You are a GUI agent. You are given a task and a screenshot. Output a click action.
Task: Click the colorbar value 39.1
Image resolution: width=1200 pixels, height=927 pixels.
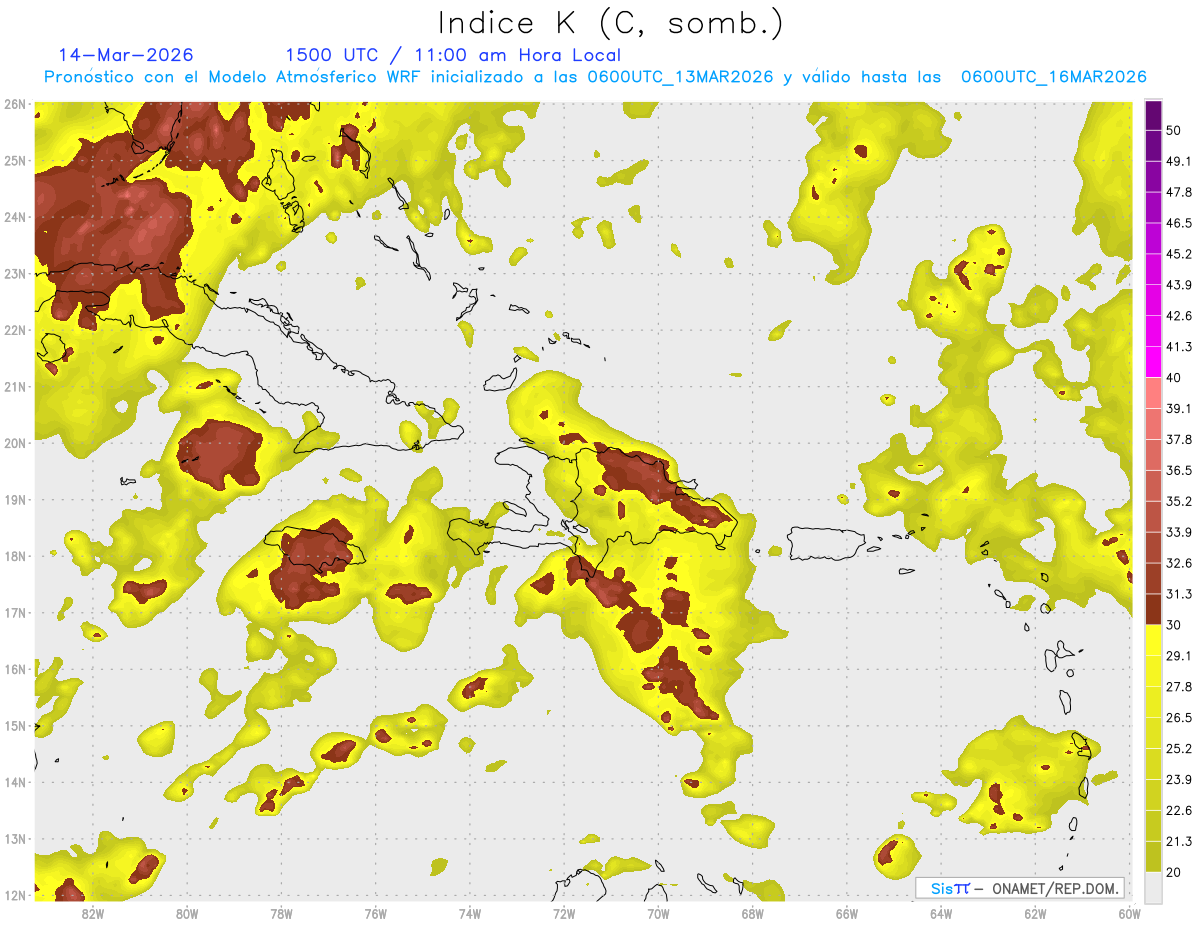[1179, 408]
